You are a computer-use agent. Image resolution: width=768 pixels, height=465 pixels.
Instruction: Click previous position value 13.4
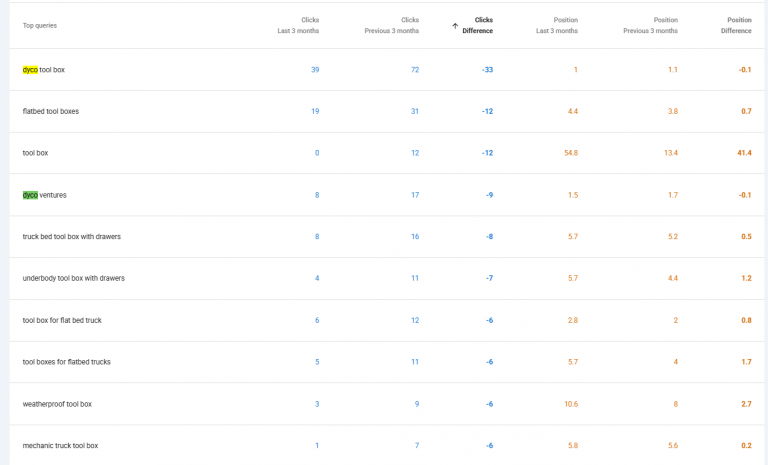[671, 153]
